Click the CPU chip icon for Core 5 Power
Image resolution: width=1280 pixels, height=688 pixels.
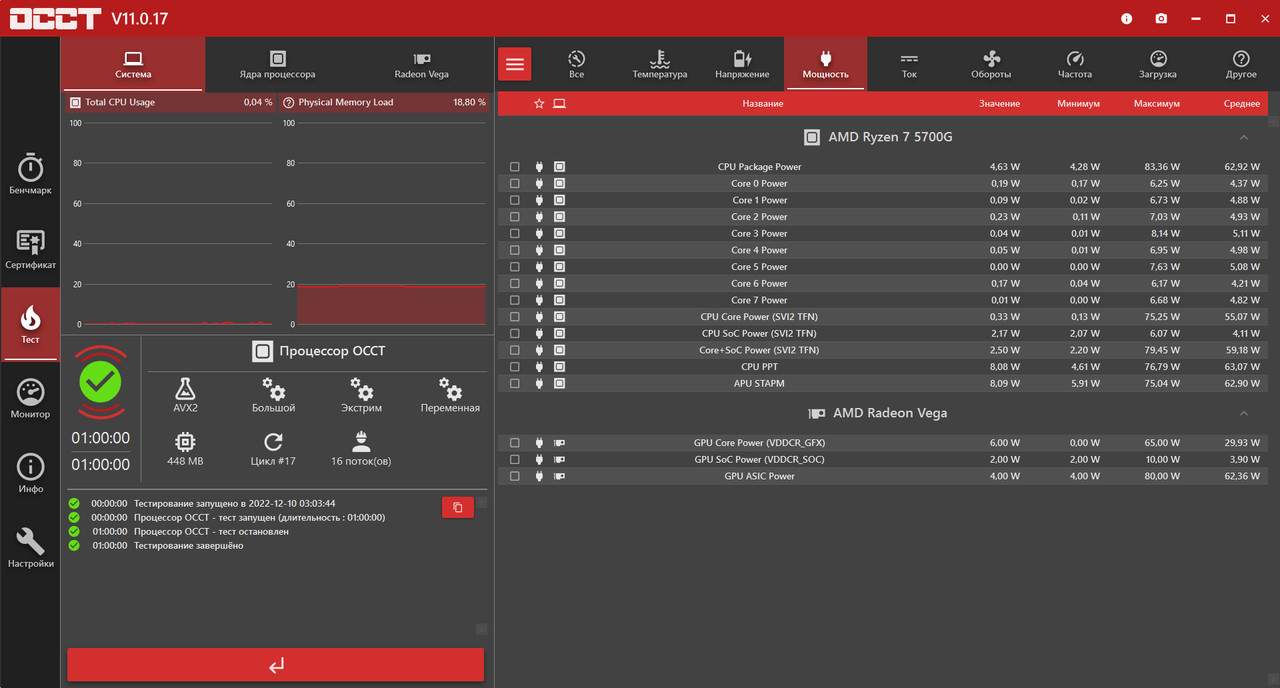559,267
